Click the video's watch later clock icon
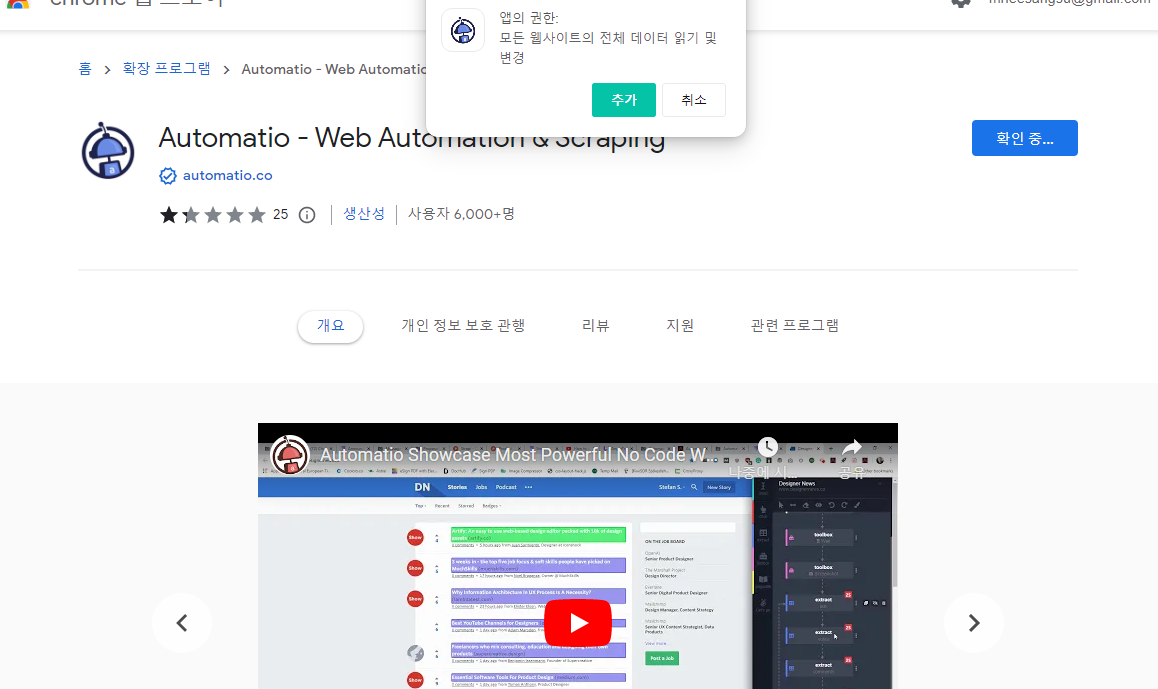This screenshot has width=1158, height=689. [767, 447]
